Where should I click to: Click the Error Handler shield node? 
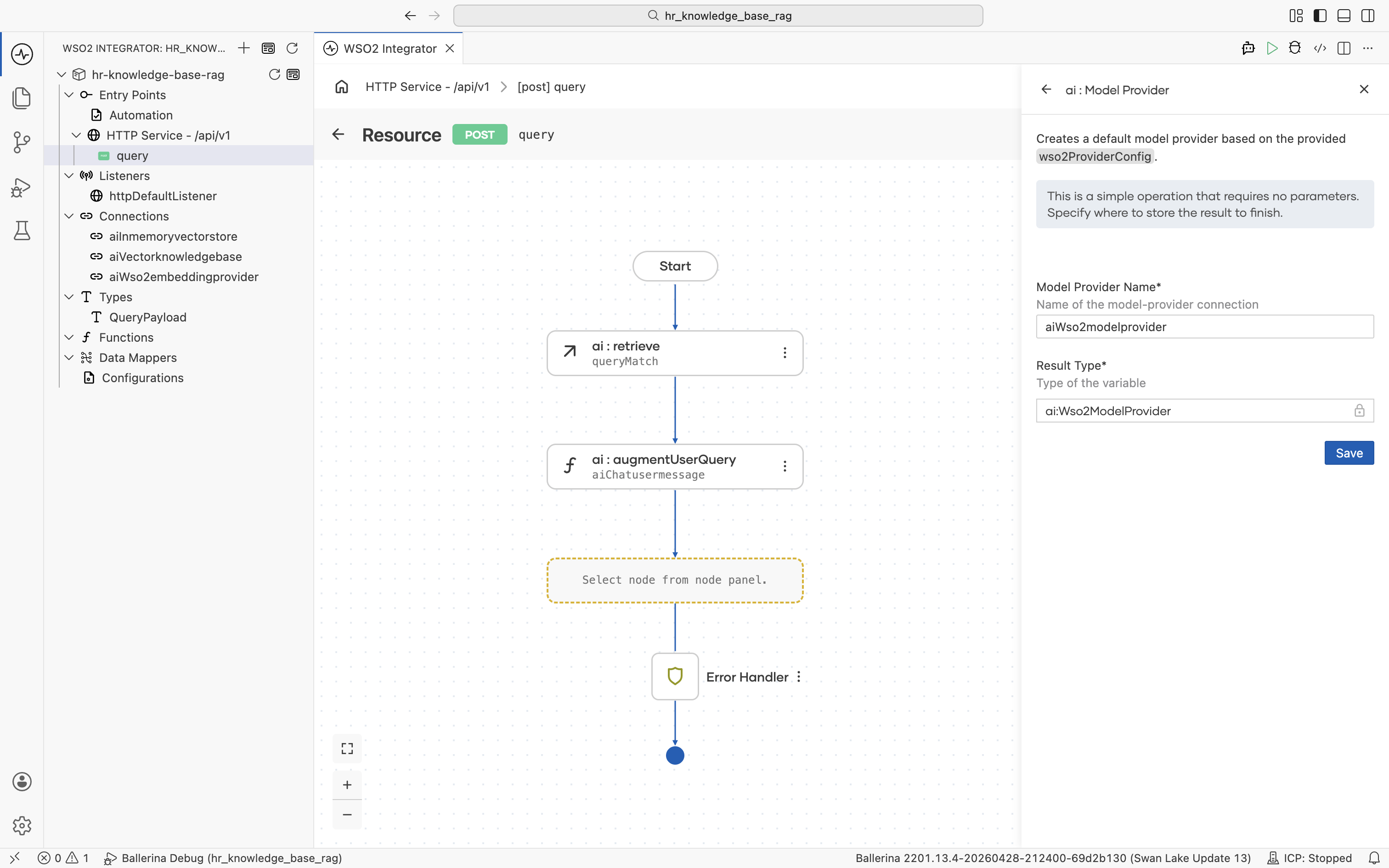(675, 676)
